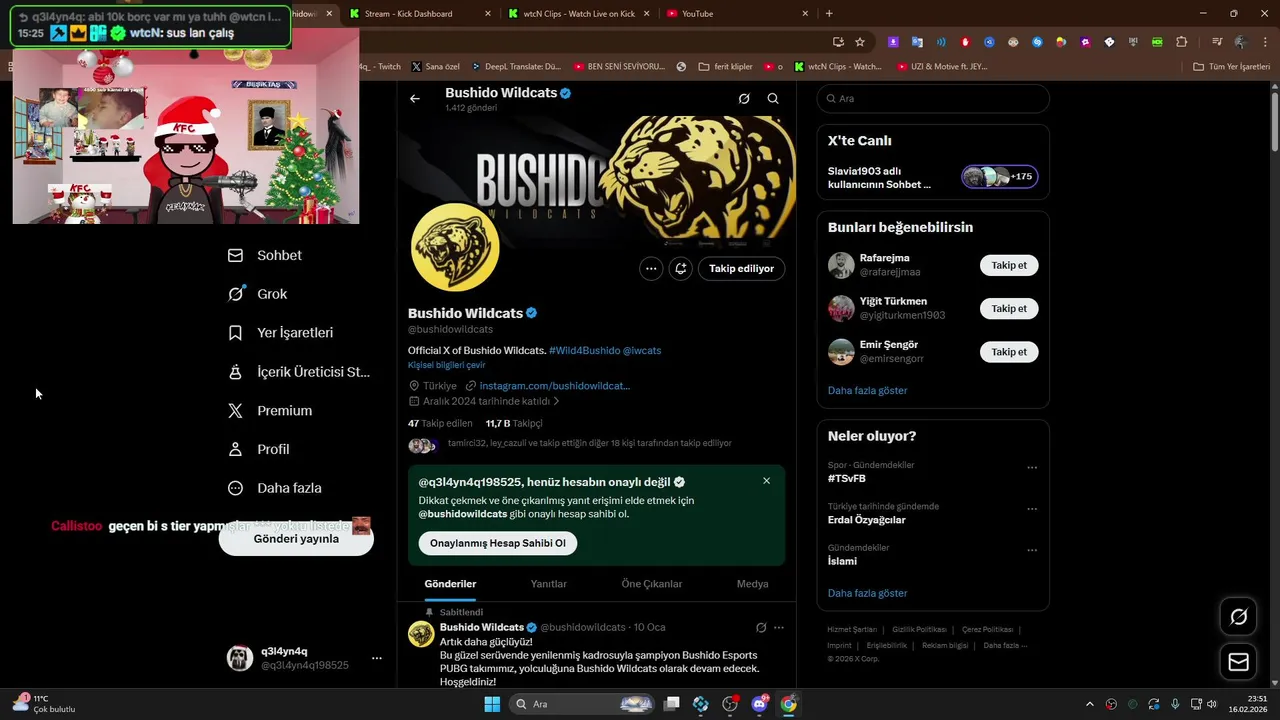Follow Rafarejma with Takip et
This screenshot has height=720, width=1280.
(1009, 265)
